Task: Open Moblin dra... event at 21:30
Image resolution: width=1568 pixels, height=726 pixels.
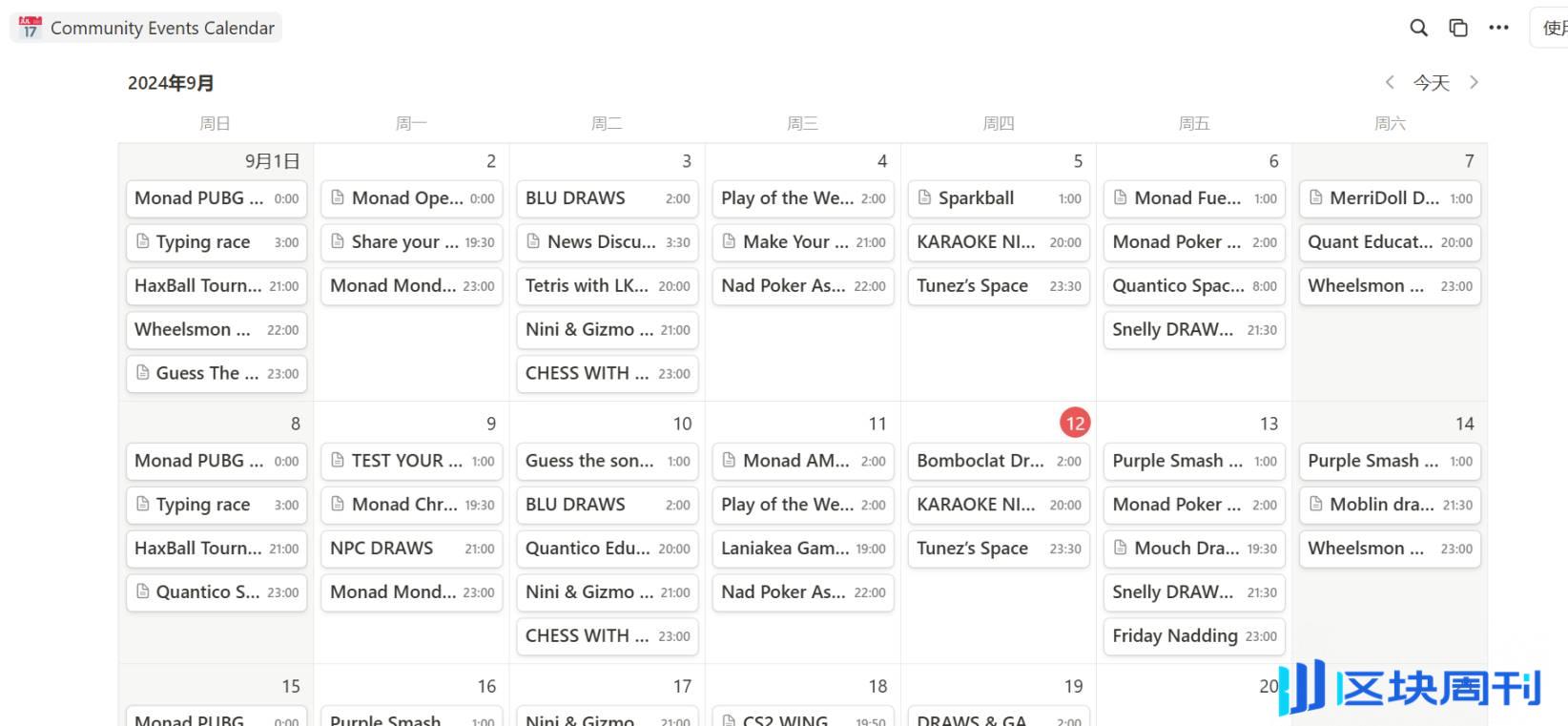Action: (x=1390, y=505)
